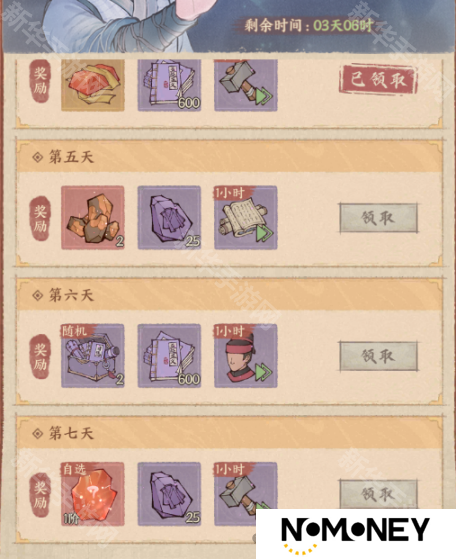Claim the Day Six reward with 领取
456x559 pixels.
[378, 356]
